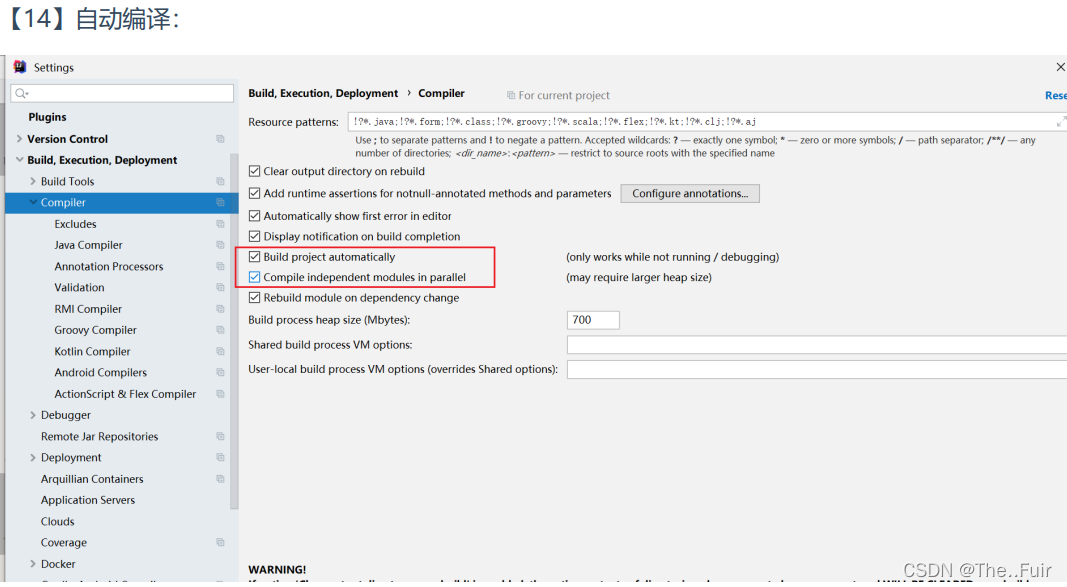Open Annotation Processors settings page
This screenshot has height=587, width=1067.
click(x=109, y=267)
